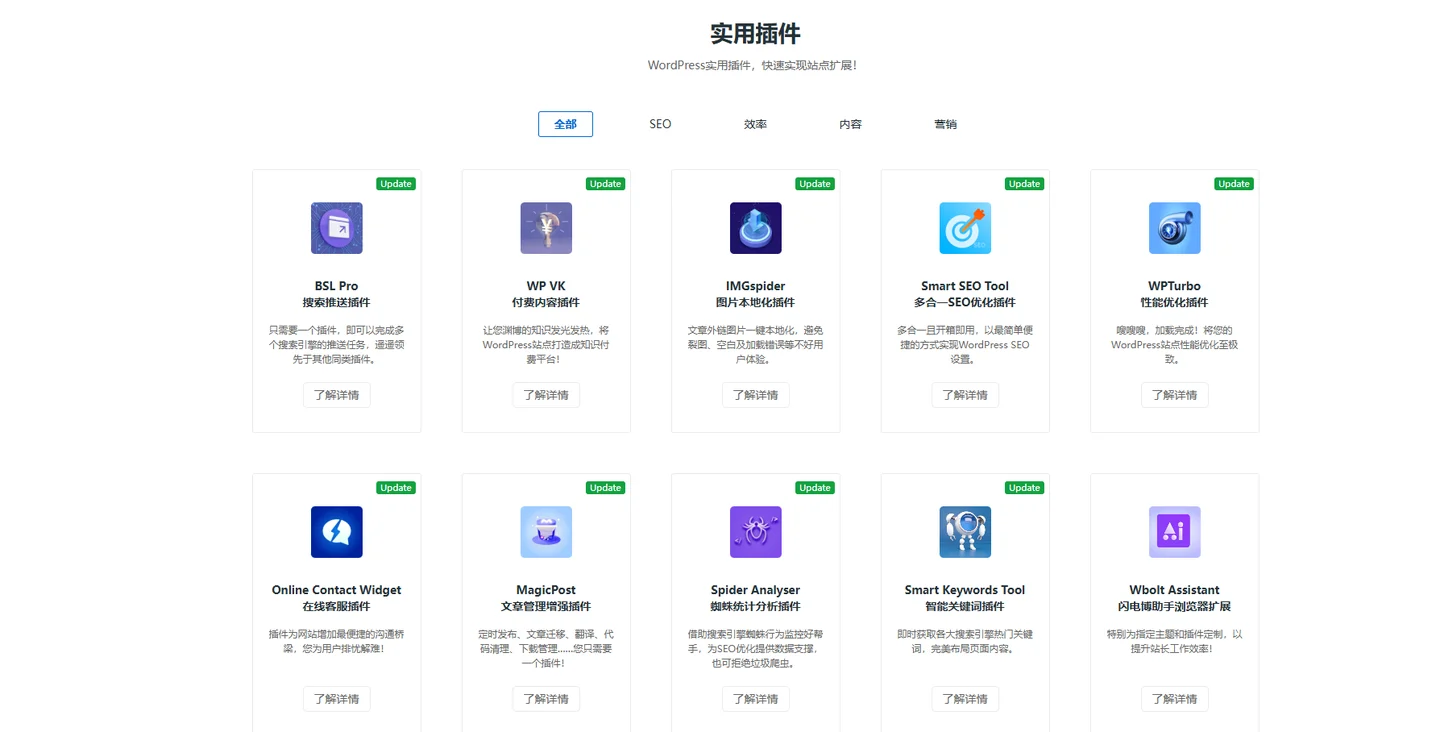View 了解详情 for IMGspider
The height and width of the screenshot is (732, 1440).
click(x=756, y=395)
